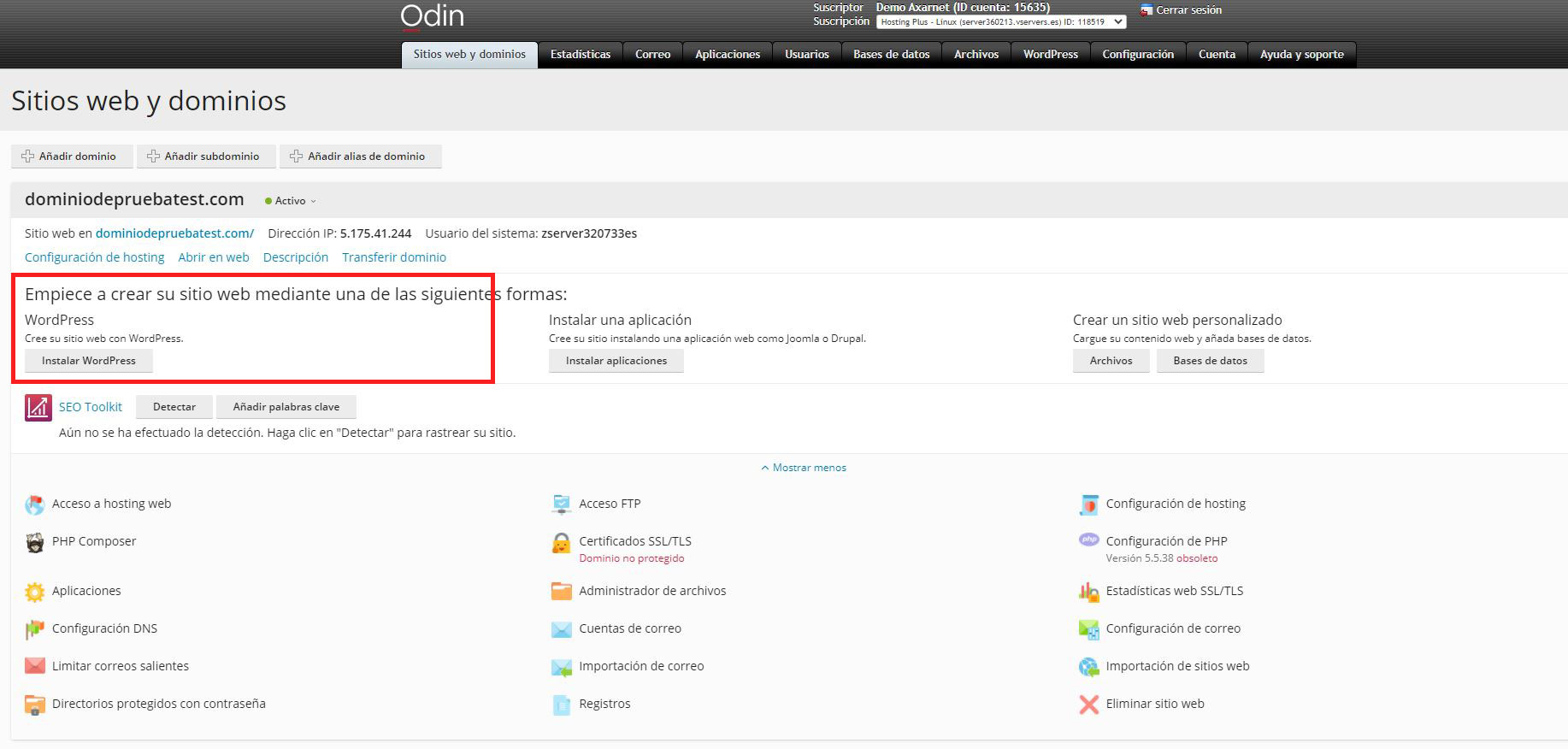Click the Archivos button under personalizado
Viewport: 1568px width, 749px height.
(x=1111, y=361)
